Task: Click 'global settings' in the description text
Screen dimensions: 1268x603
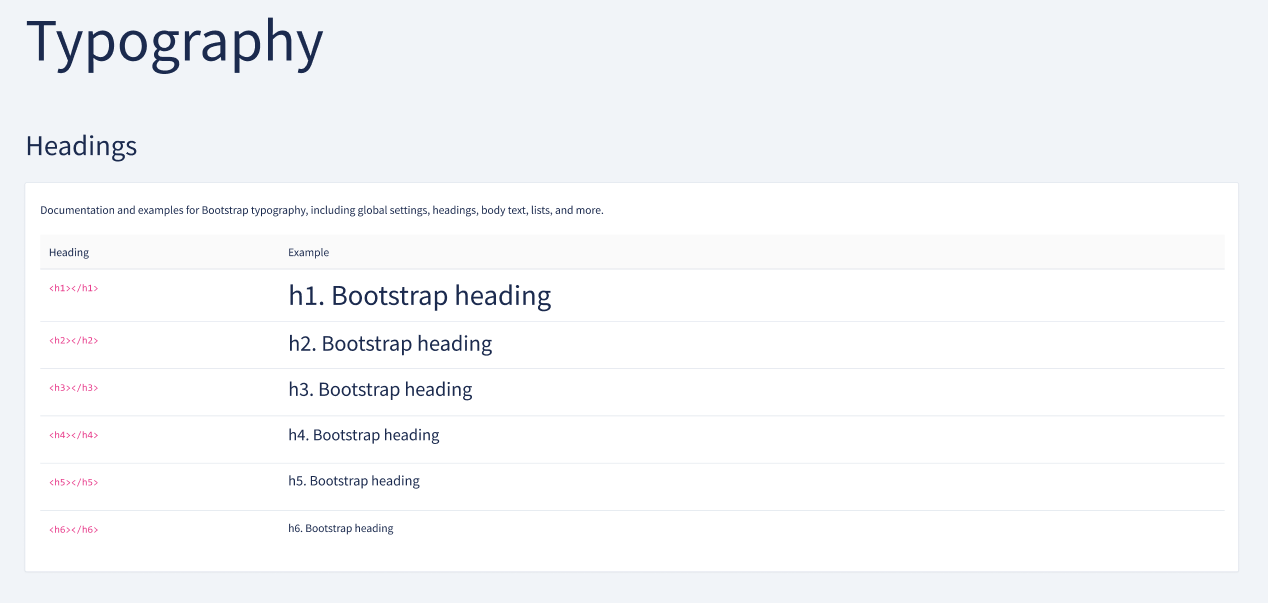Action: [x=392, y=211]
